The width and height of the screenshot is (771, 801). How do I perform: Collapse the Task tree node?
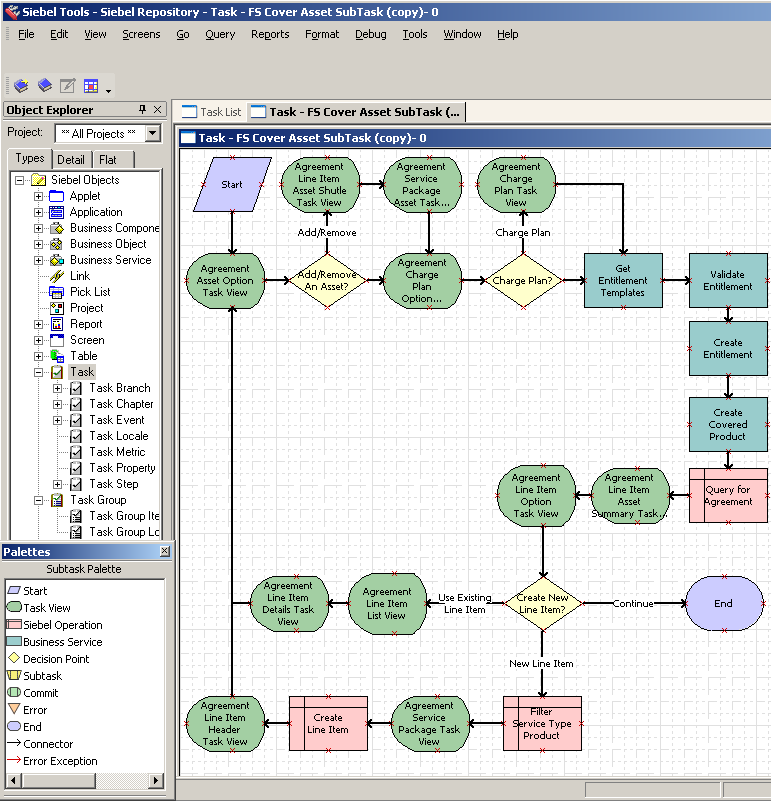(38, 372)
